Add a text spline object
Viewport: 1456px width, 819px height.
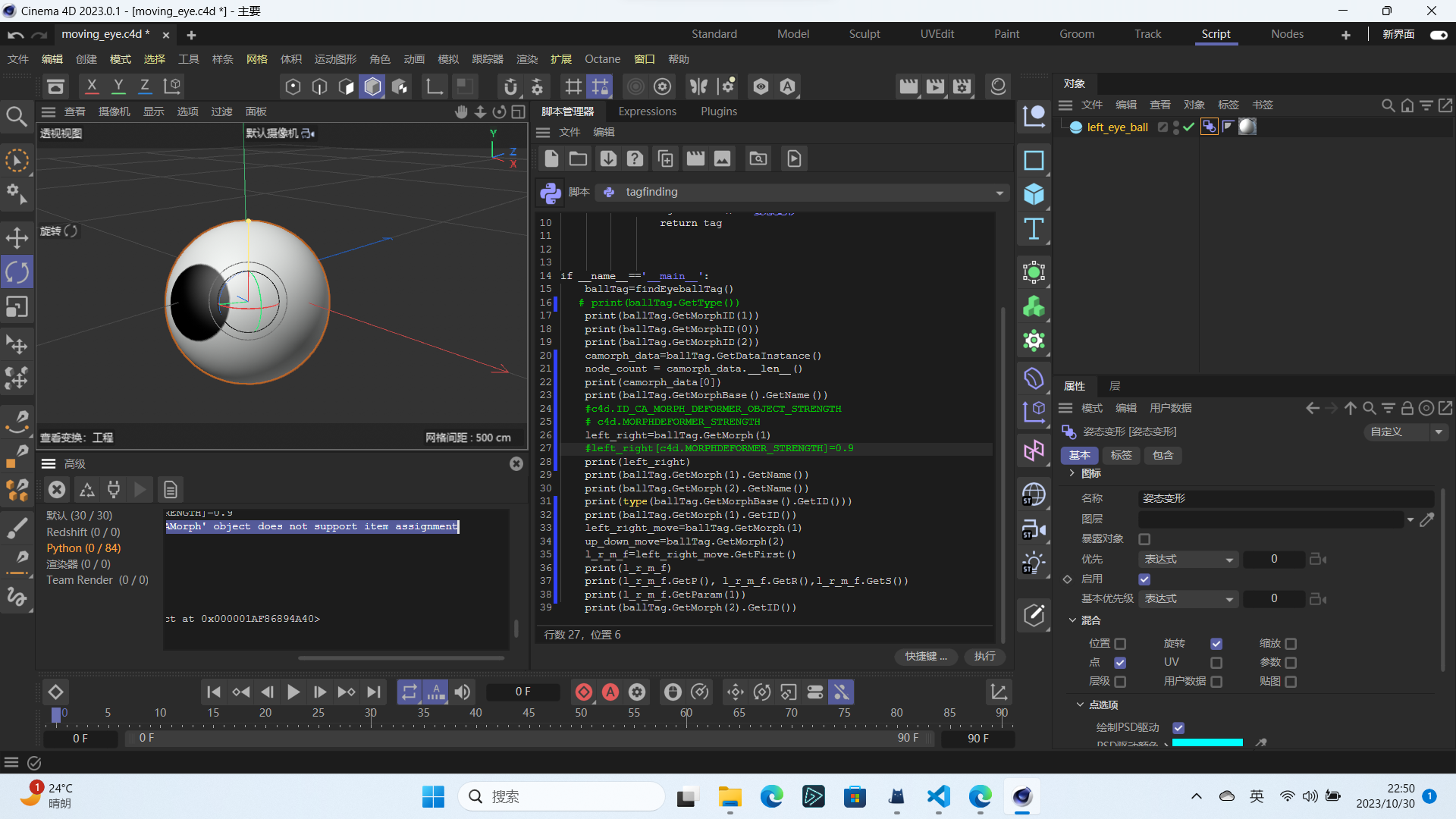pyautogui.click(x=1034, y=229)
